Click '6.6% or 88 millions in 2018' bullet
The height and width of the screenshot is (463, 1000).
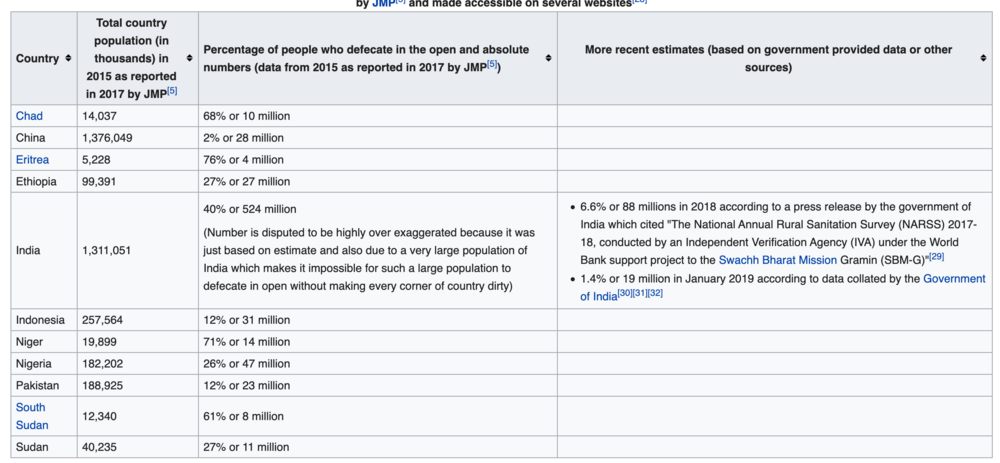click(x=778, y=233)
